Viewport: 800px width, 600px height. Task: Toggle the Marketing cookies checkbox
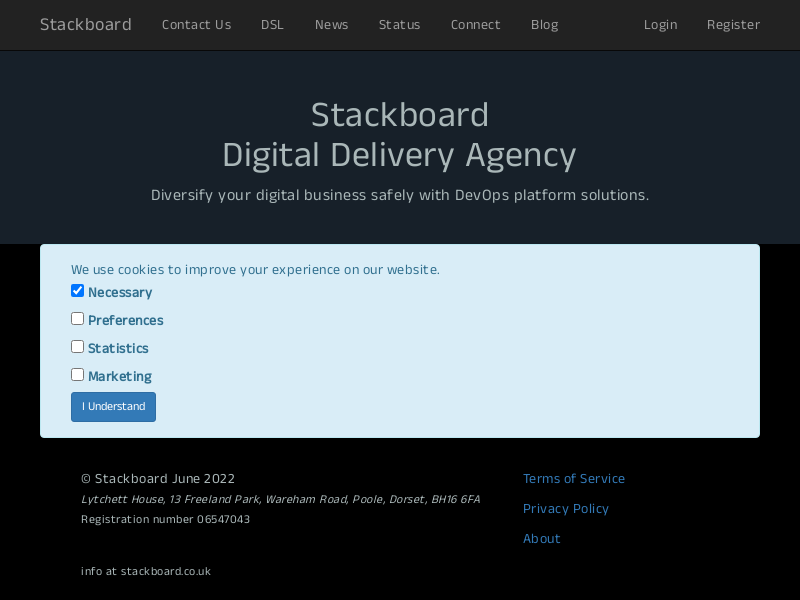[77, 375]
